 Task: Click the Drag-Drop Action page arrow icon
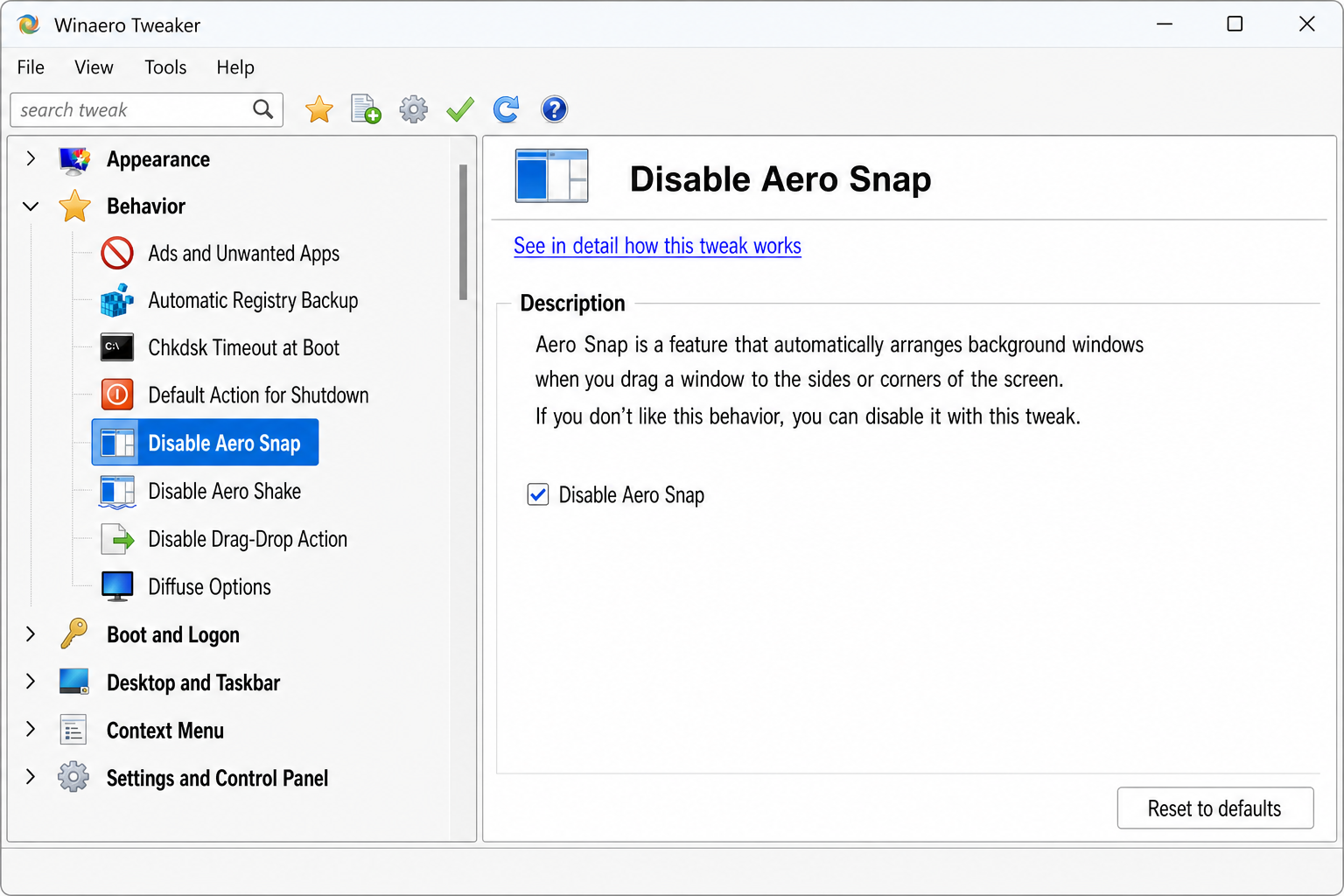click(117, 539)
